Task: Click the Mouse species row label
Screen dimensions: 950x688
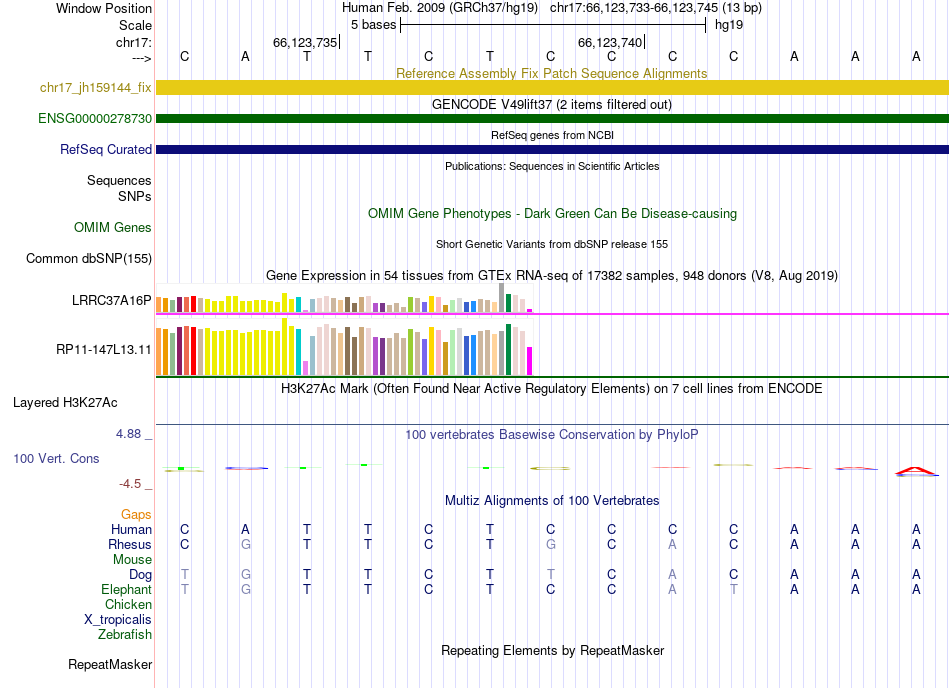Action: click(x=132, y=560)
